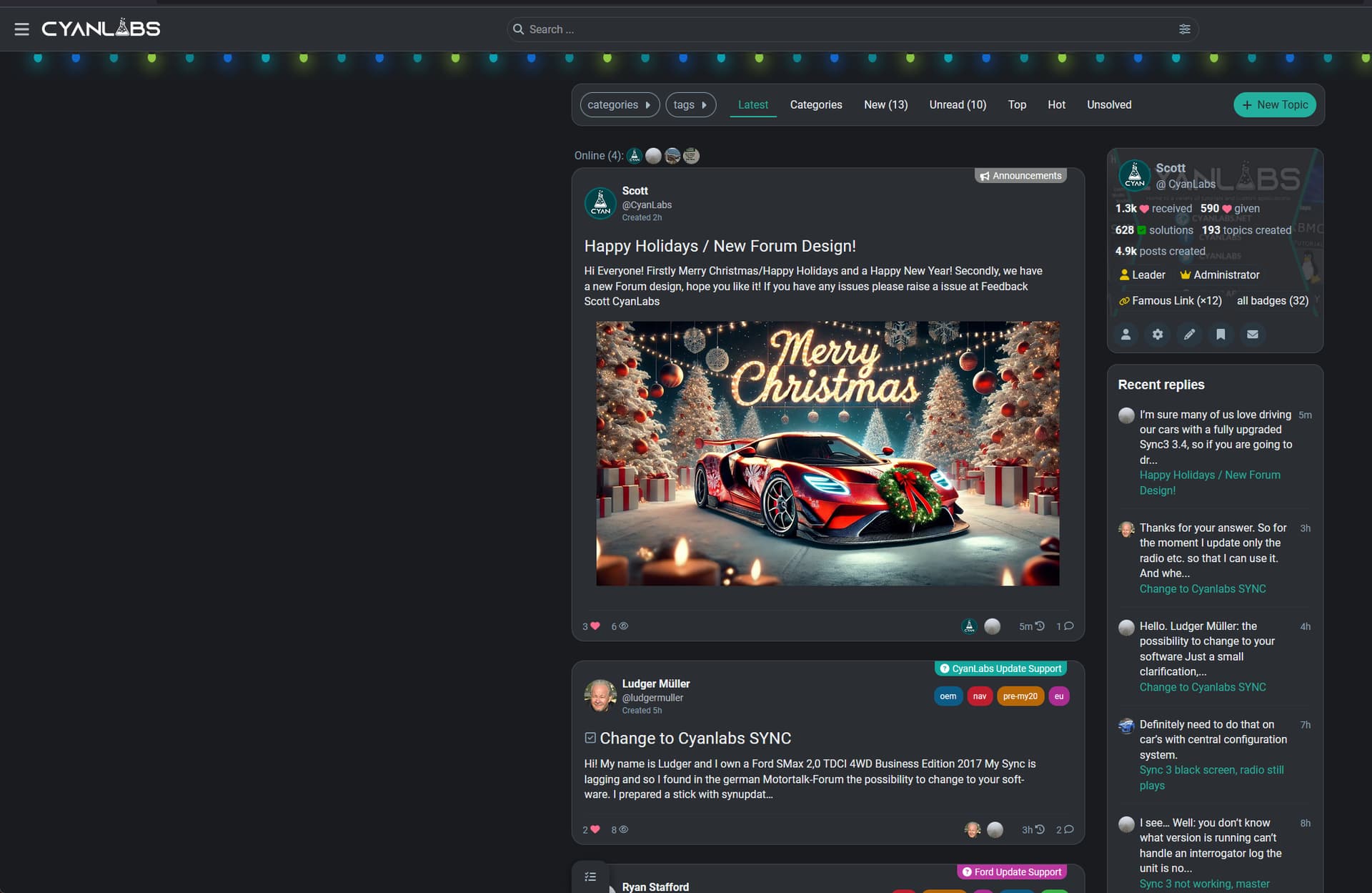Click the reply bubble on Change to Cyanlabs SYNC
This screenshot has width=1372, height=893.
[x=1068, y=829]
